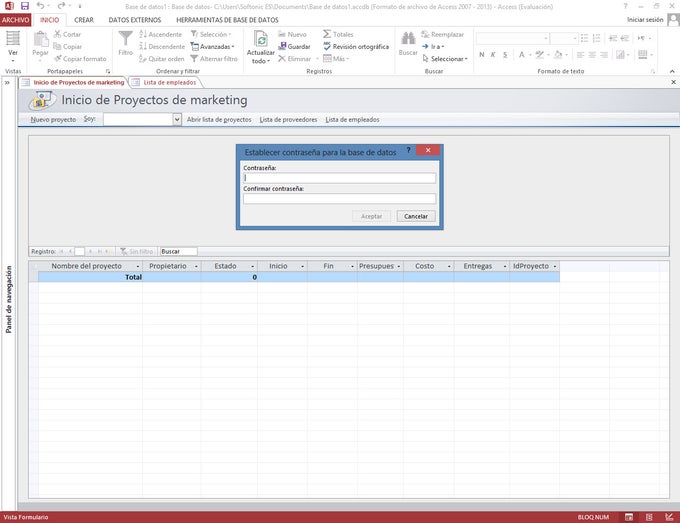Open Nombre del proyecto column filter arrow

[x=138, y=266]
